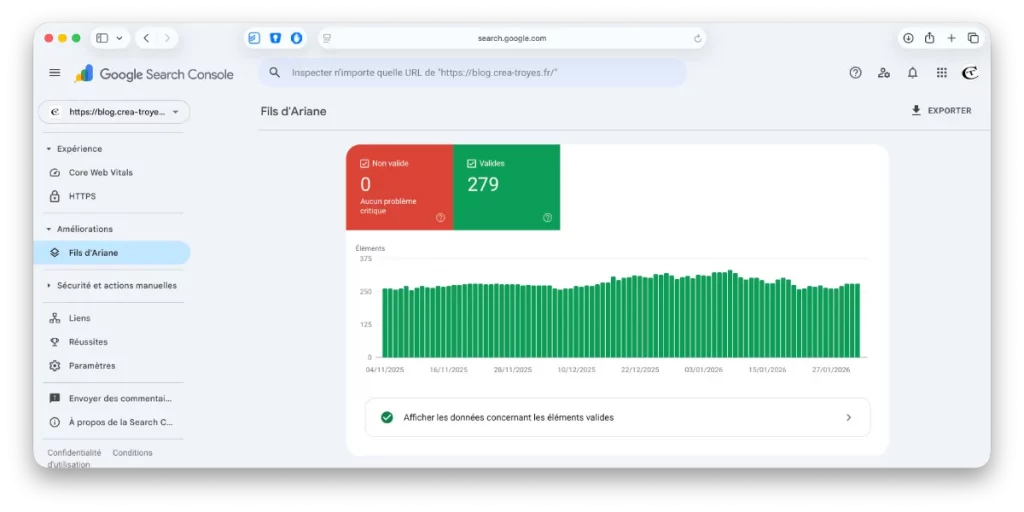Open the Search Console hamburger menu
This screenshot has width=1024, height=512.
pyautogui.click(x=55, y=73)
